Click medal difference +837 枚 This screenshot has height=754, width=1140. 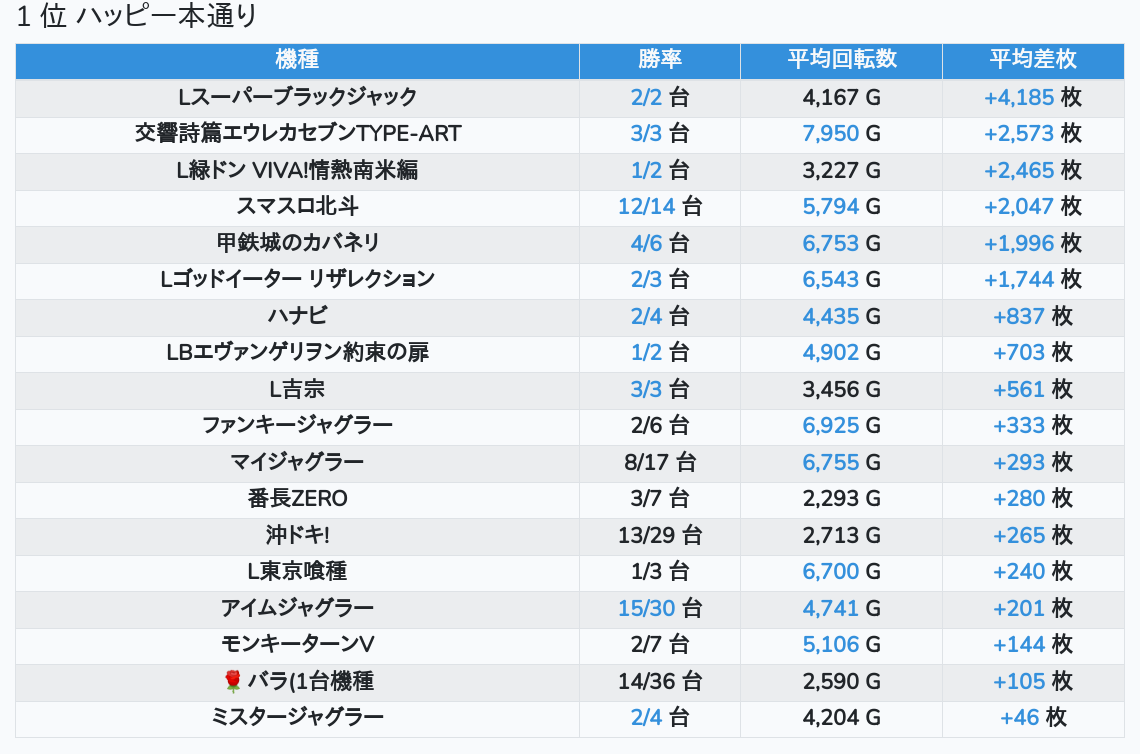tap(1033, 316)
